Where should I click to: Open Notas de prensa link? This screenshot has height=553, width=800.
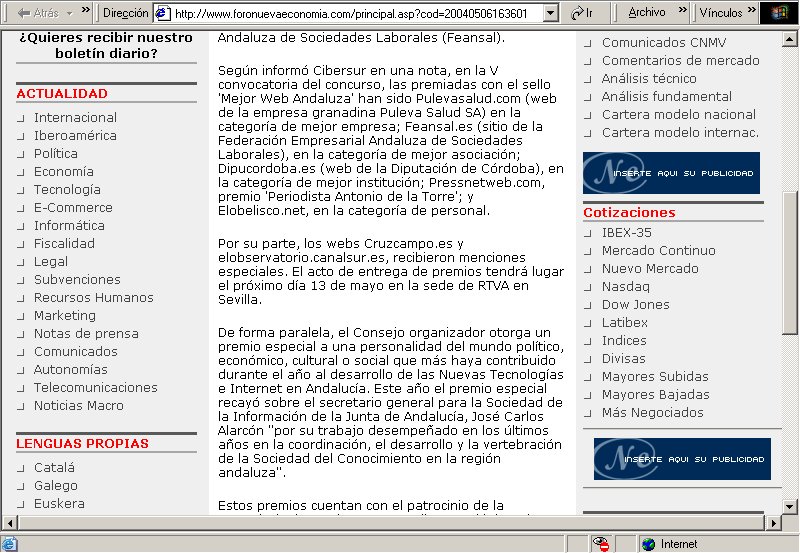point(86,333)
